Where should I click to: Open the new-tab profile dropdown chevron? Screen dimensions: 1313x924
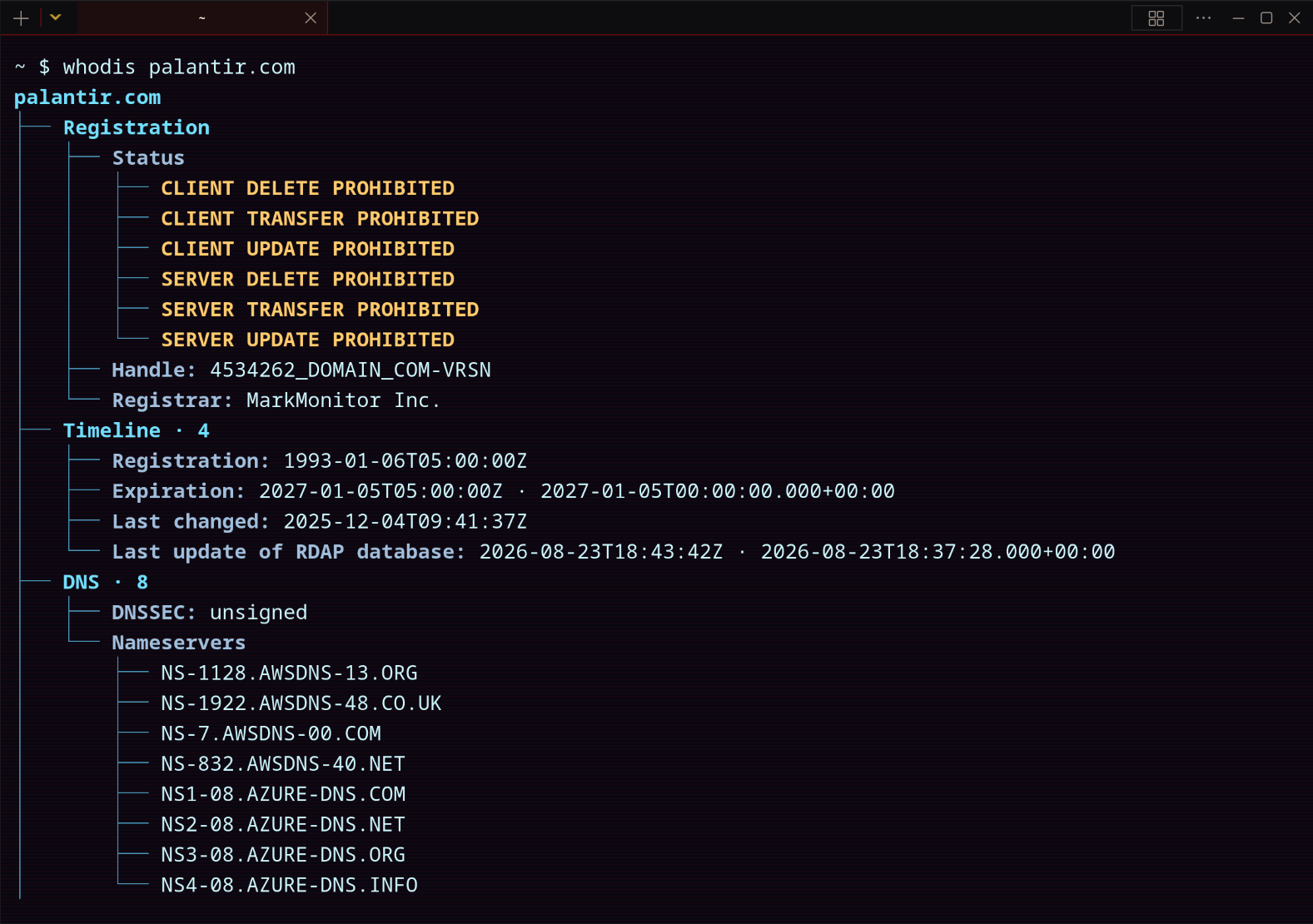click(x=56, y=17)
